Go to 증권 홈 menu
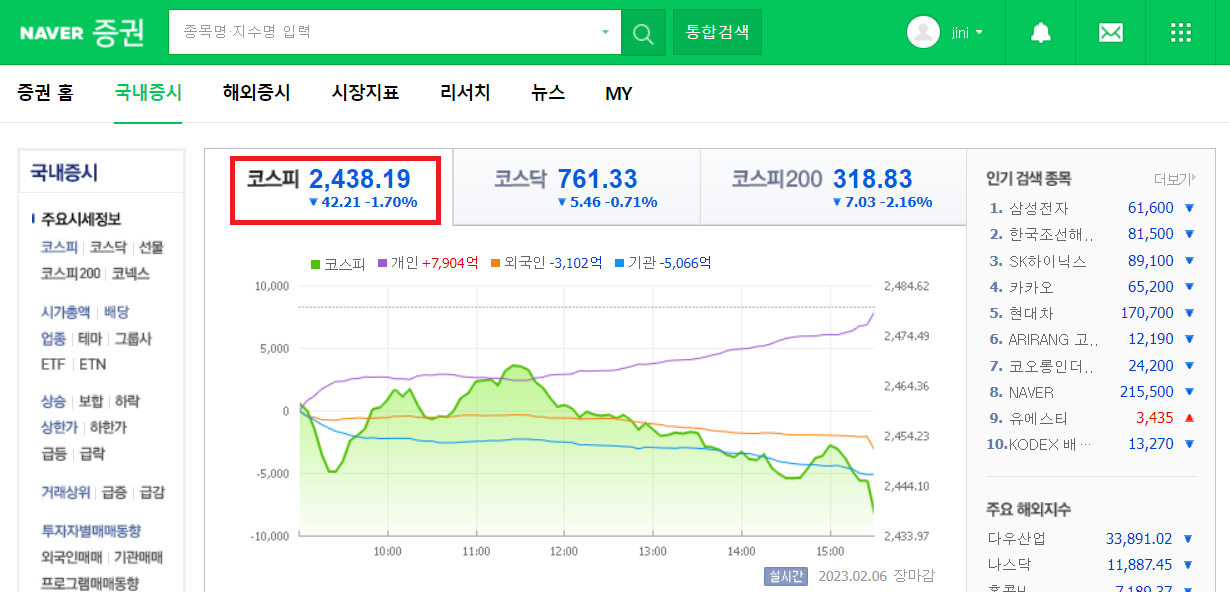 click(45, 93)
